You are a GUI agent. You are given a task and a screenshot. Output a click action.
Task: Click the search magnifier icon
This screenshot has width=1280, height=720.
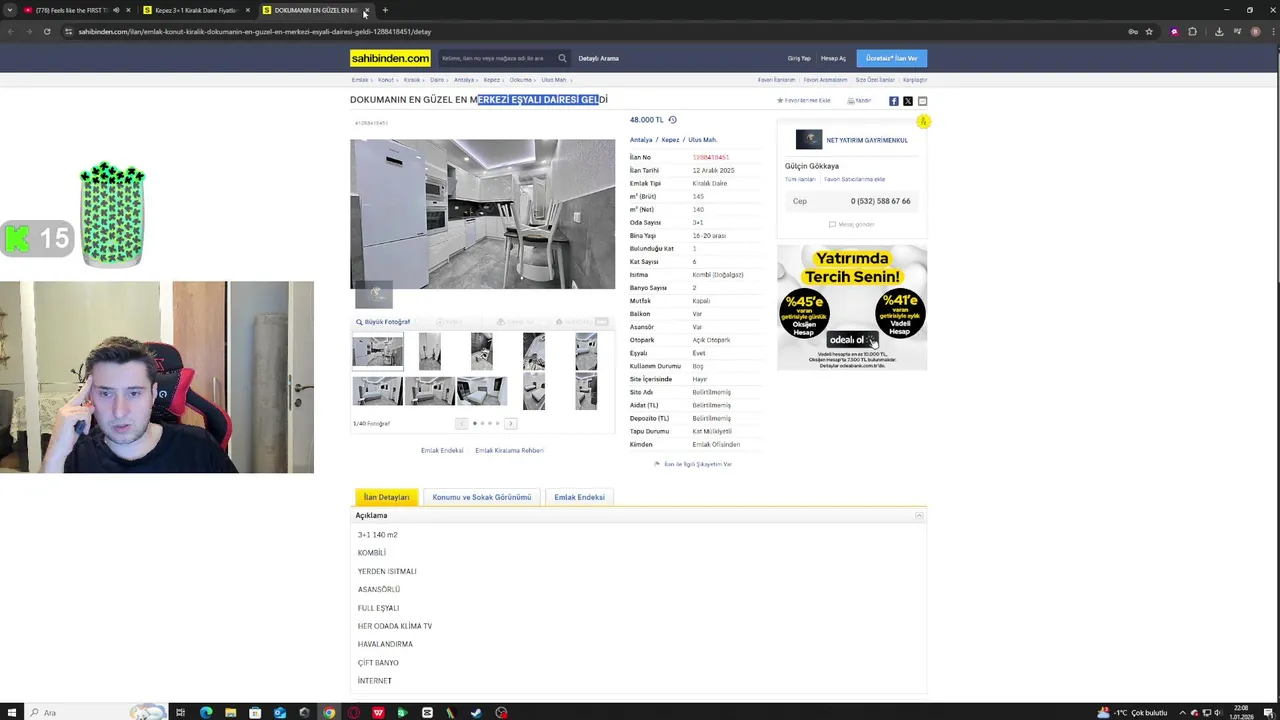pyautogui.click(x=562, y=58)
